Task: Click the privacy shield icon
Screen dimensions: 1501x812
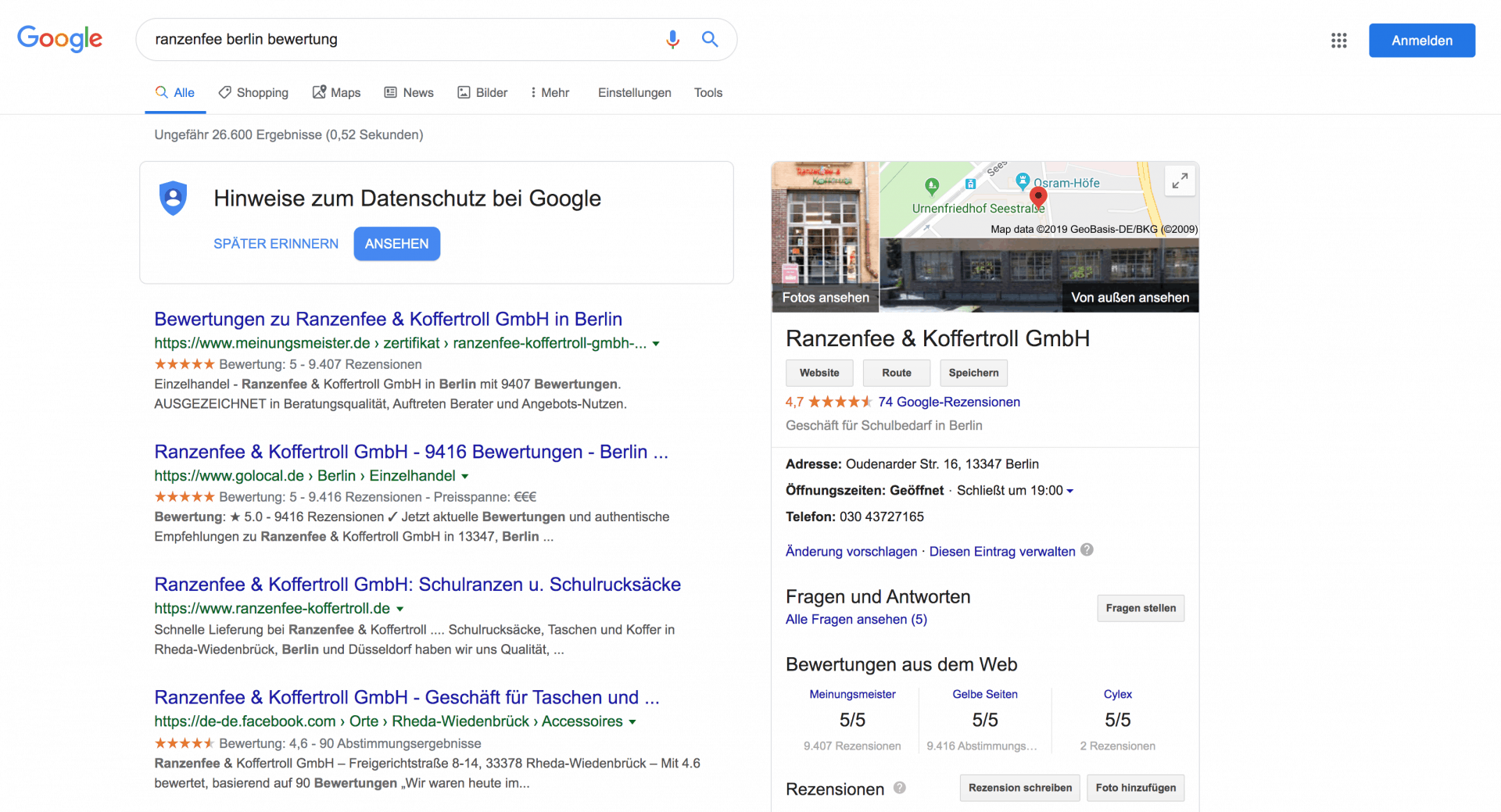Action: click(174, 198)
